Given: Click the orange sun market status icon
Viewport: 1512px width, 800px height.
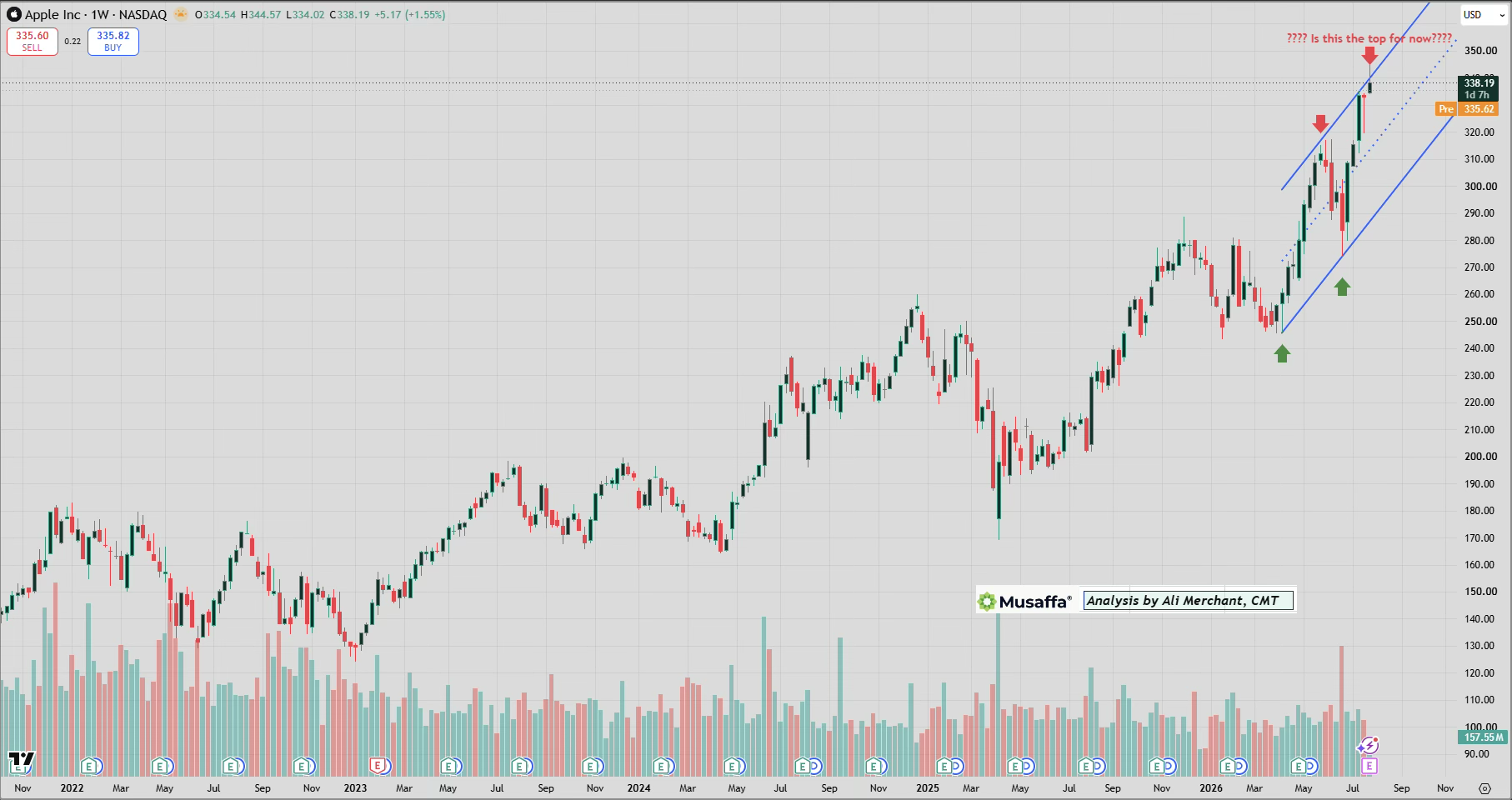Looking at the screenshot, I should click(181, 14).
